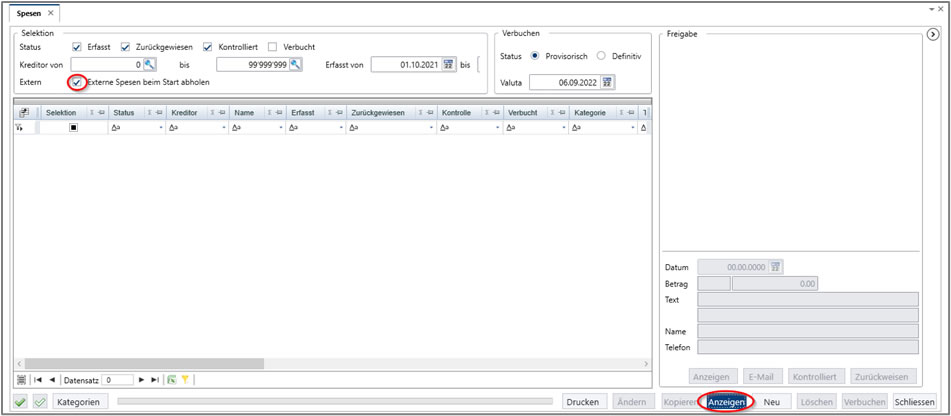Viewport: 951px width, 416px height.
Task: Open Status column filter dropdown
Action: point(161,128)
